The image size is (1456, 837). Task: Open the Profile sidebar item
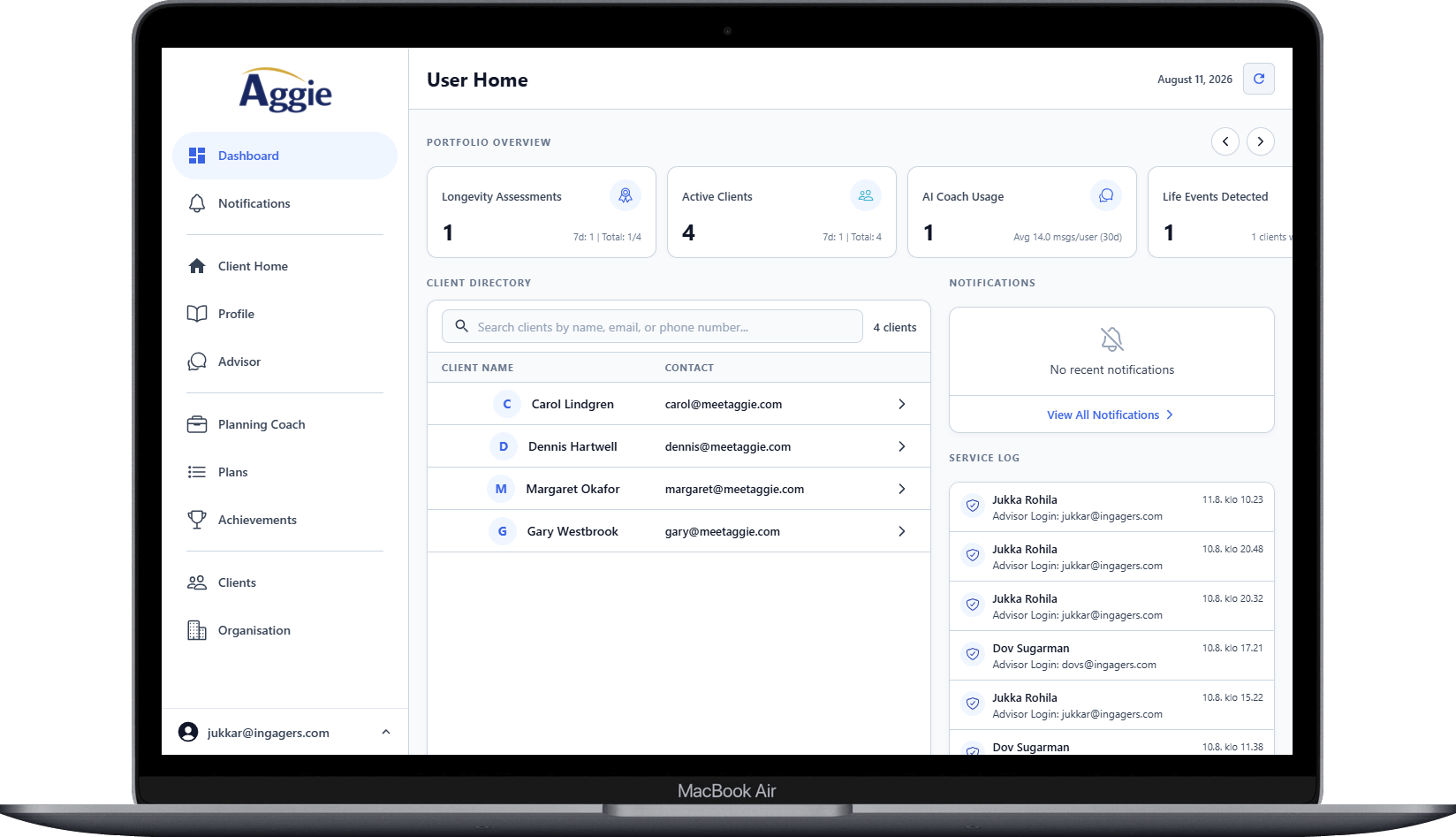(284, 314)
